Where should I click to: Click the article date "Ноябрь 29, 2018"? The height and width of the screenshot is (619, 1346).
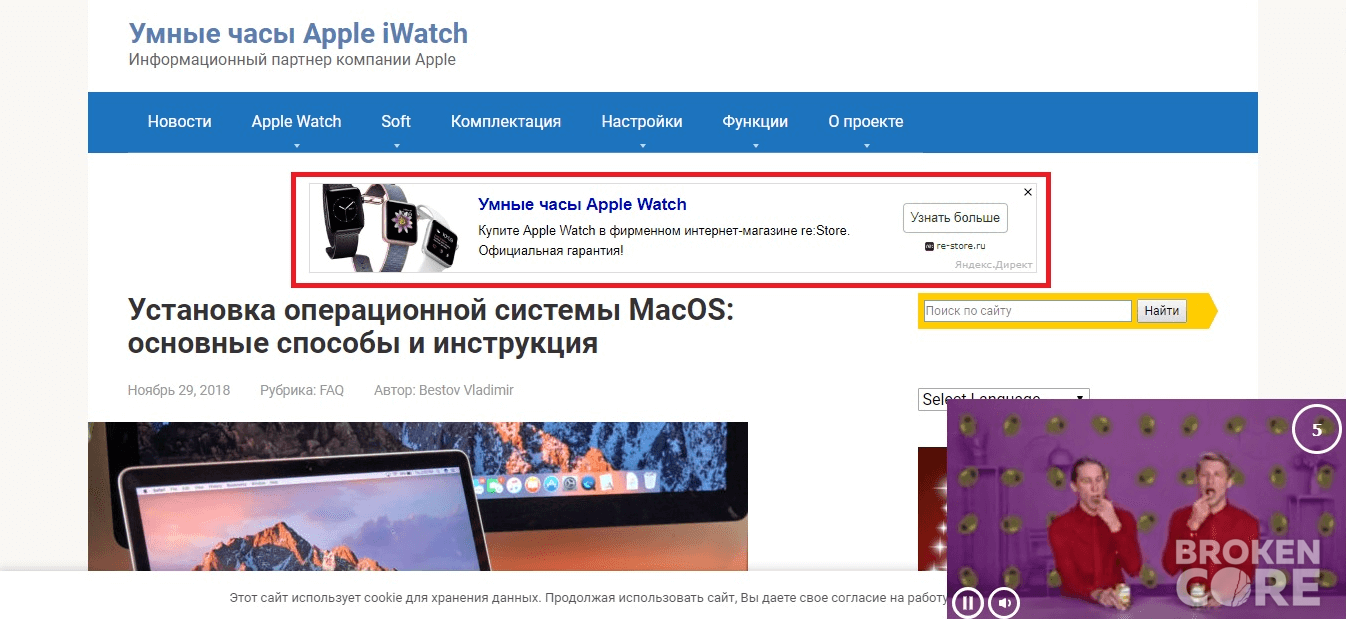coord(179,390)
